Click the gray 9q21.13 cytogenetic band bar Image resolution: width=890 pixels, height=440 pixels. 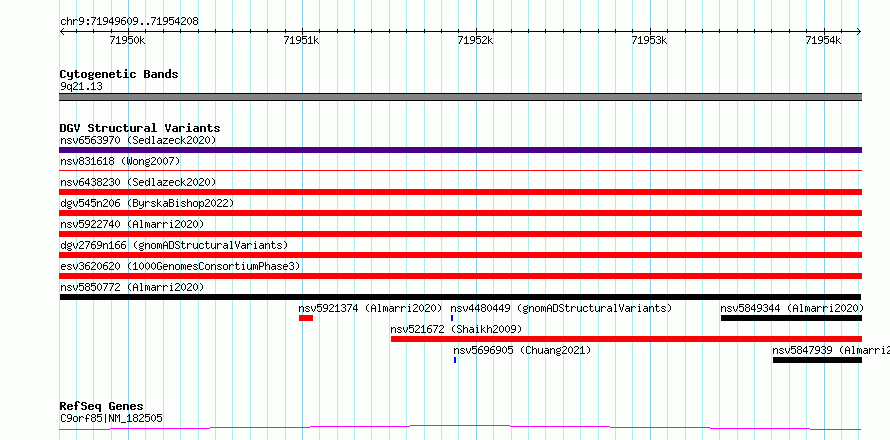pos(460,97)
